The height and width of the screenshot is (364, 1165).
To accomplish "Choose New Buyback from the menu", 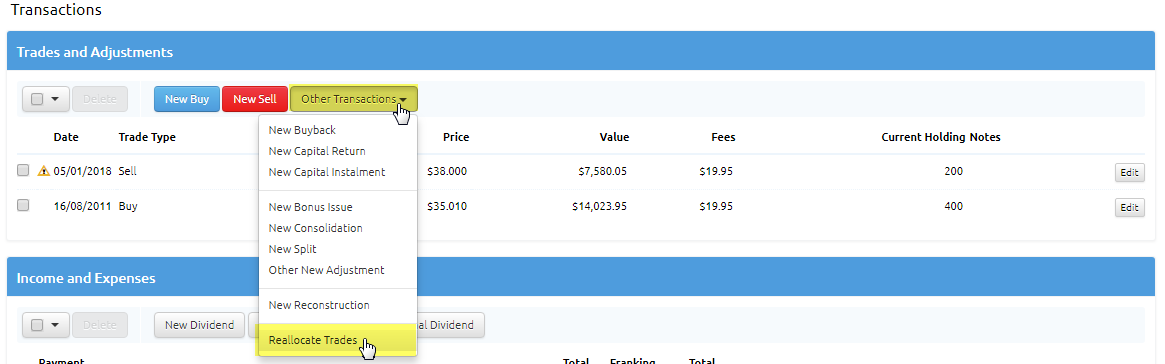I will tap(302, 130).
